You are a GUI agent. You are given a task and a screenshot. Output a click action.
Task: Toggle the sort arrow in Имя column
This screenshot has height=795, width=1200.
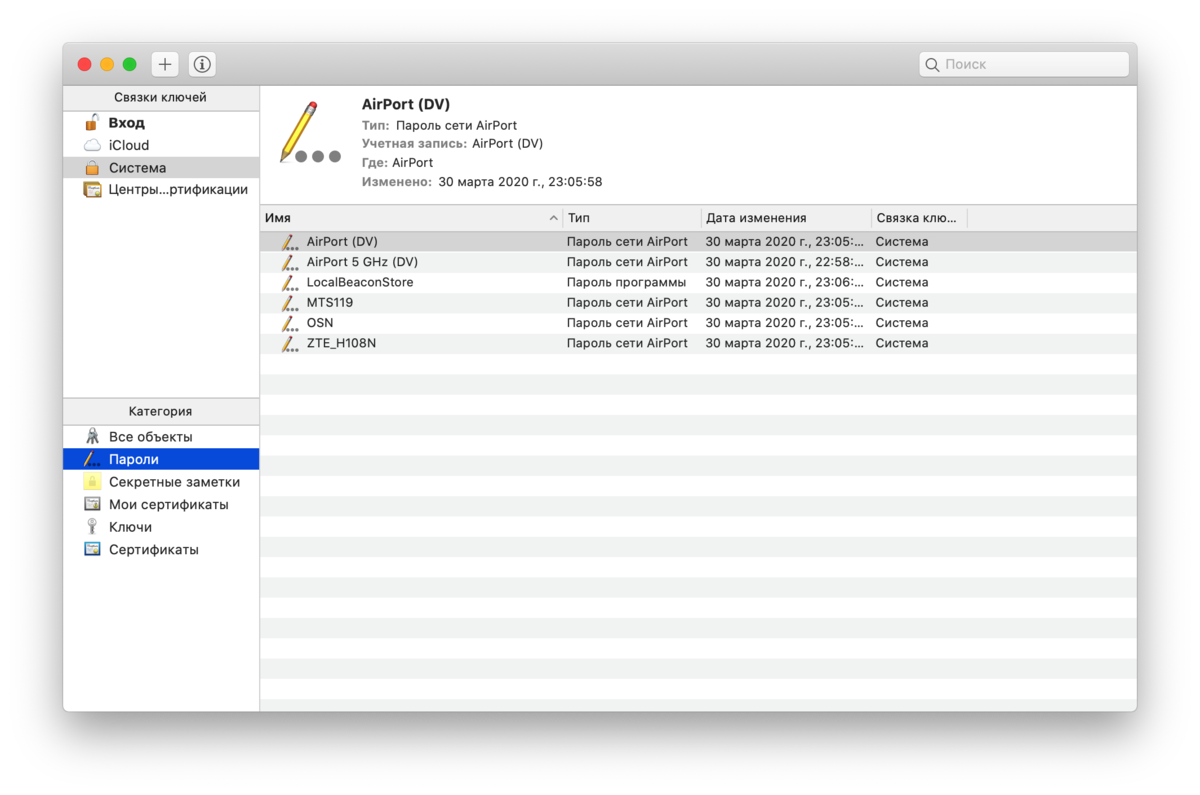pos(553,218)
